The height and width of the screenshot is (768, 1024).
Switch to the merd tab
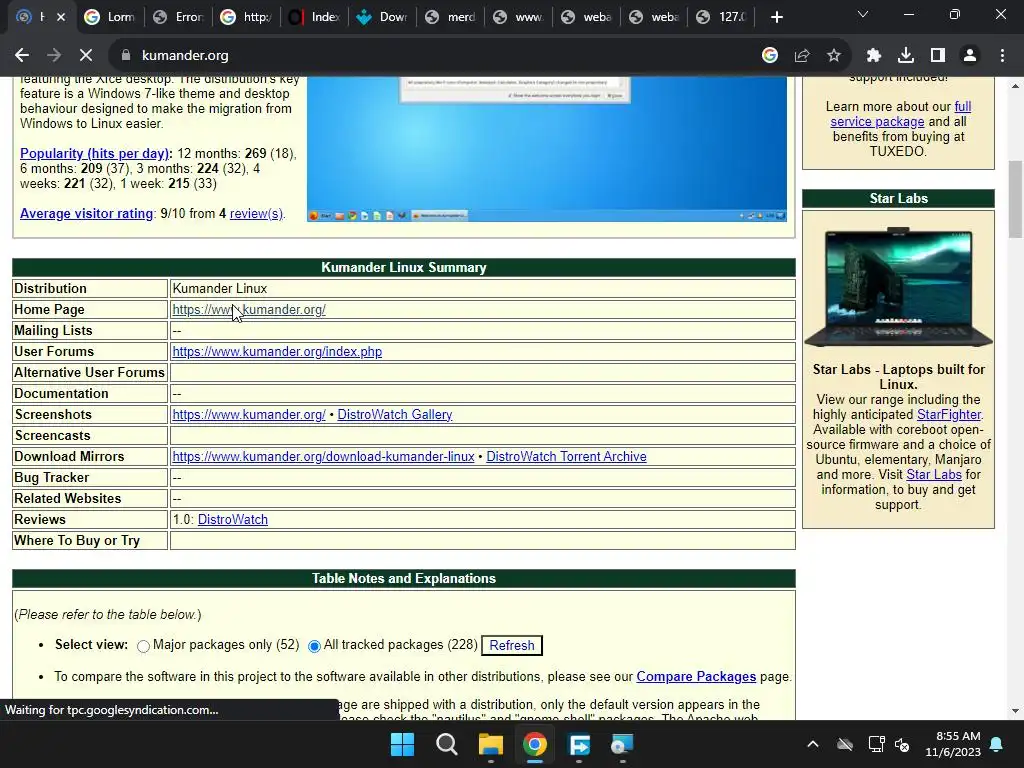(450, 17)
